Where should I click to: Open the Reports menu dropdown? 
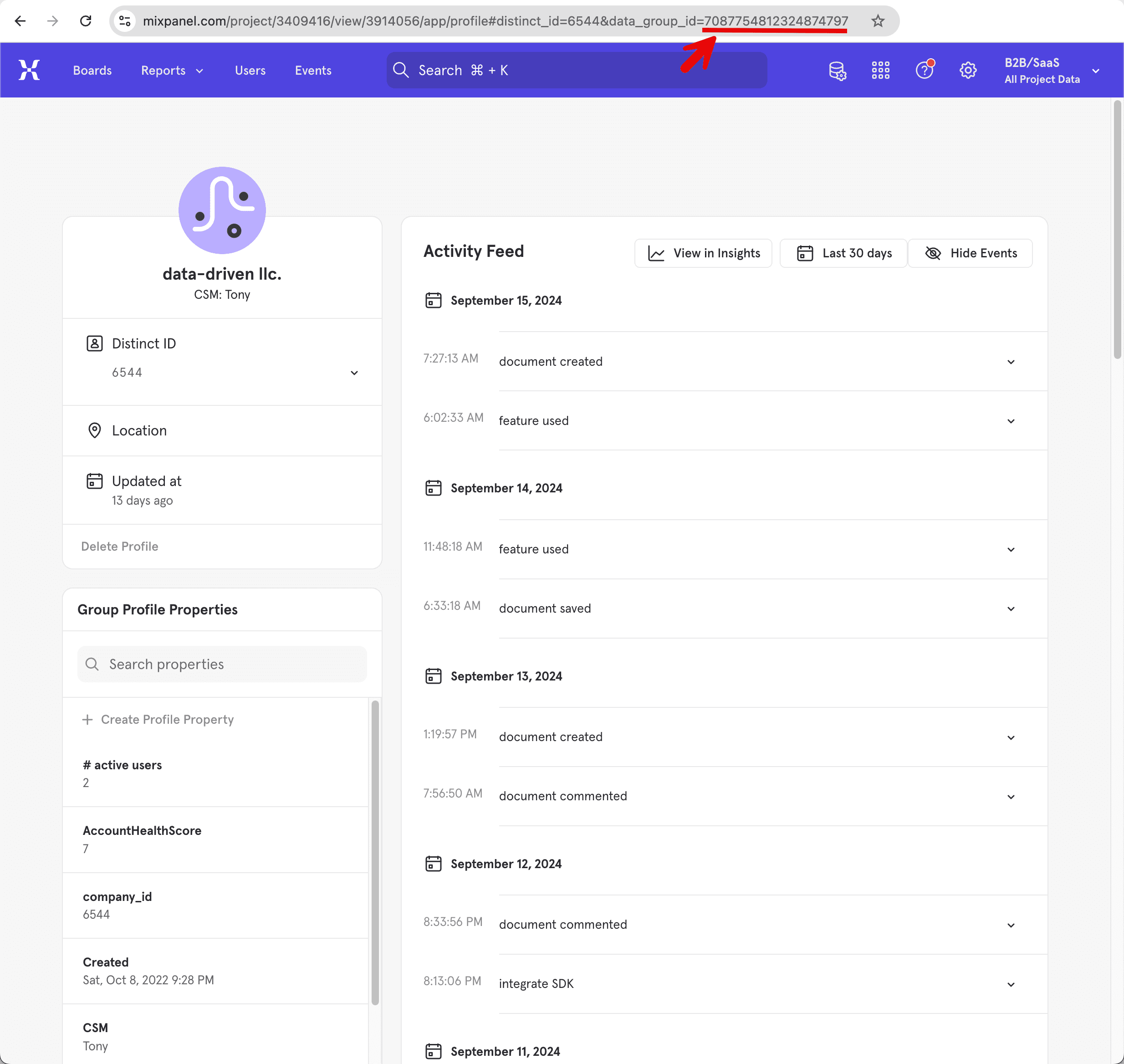(172, 70)
